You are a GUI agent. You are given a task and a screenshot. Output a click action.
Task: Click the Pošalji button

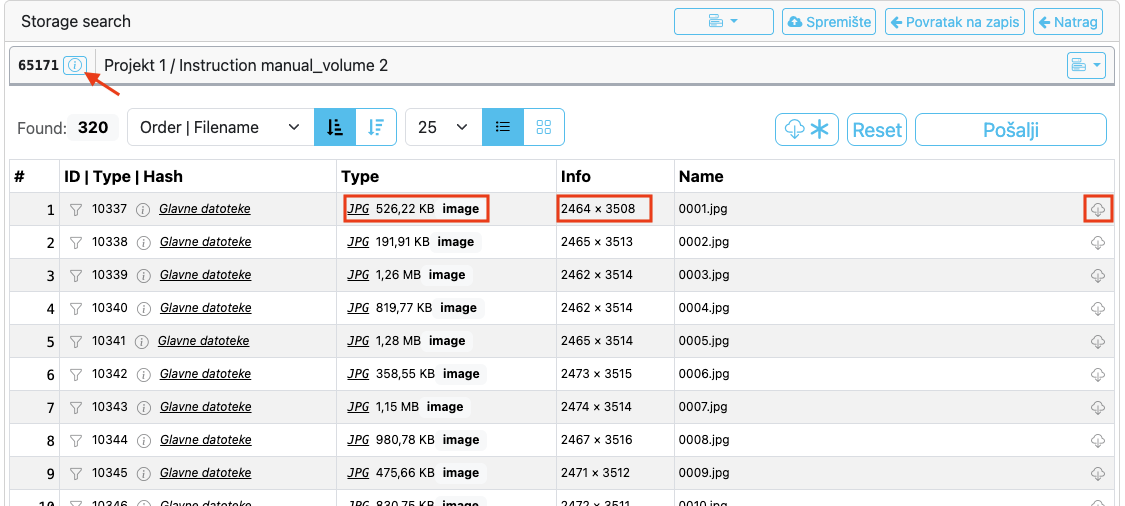point(1010,129)
